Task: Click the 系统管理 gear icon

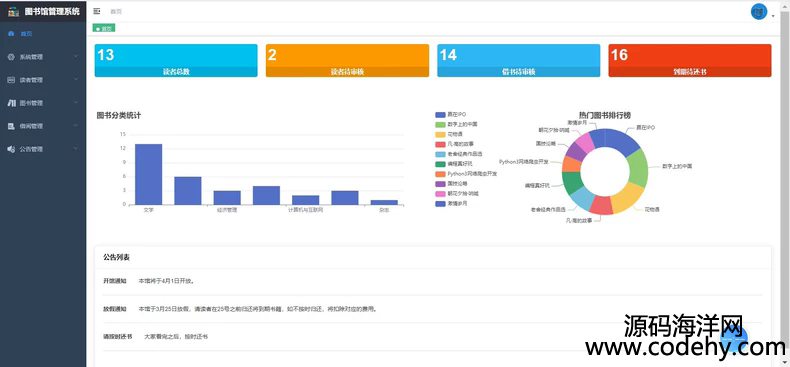Action: tap(11, 57)
